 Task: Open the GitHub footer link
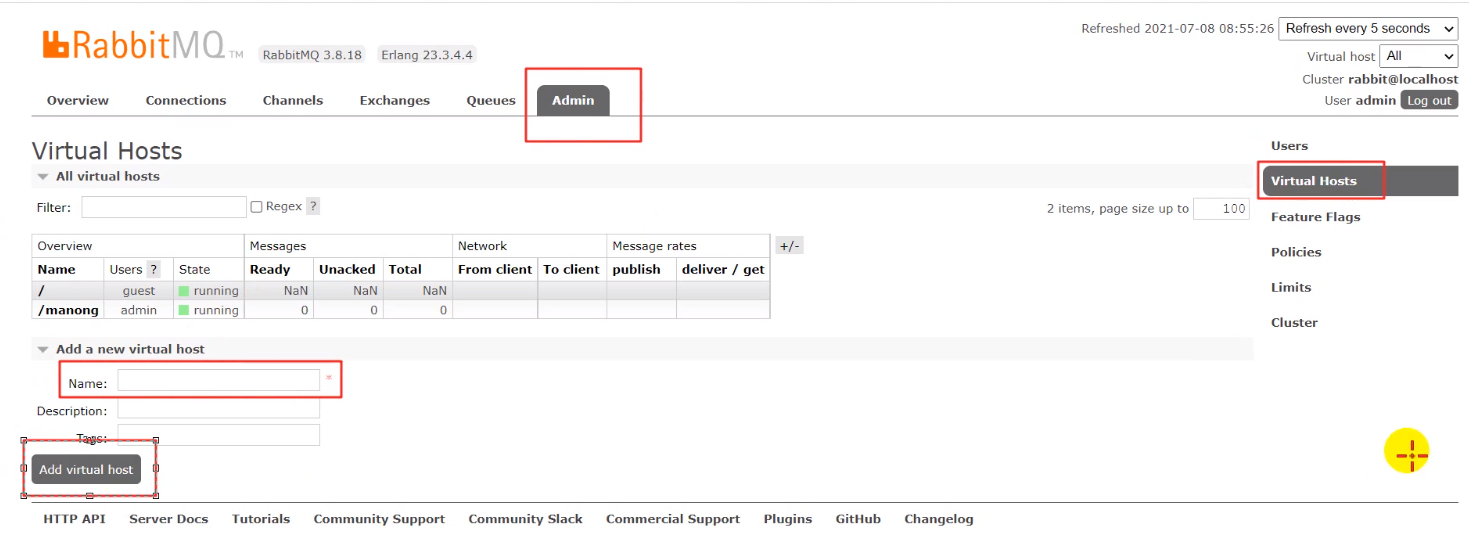coord(858,519)
